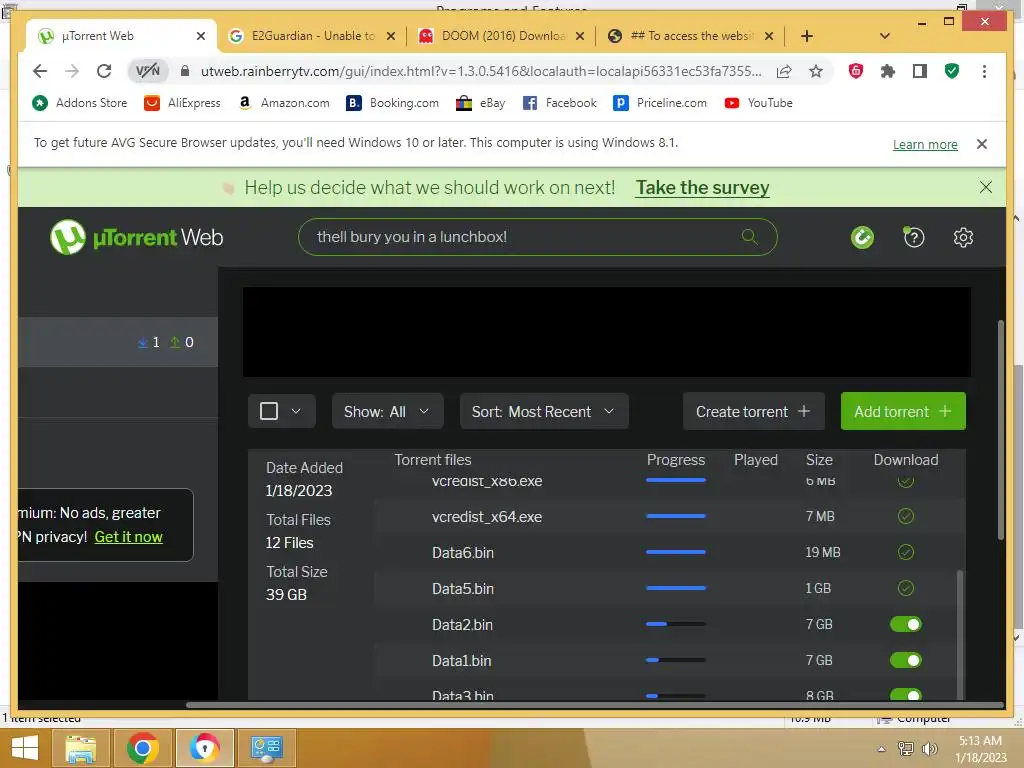Viewport: 1024px width, 768px height.
Task: Click Add torrent button
Action: pyautogui.click(x=903, y=411)
